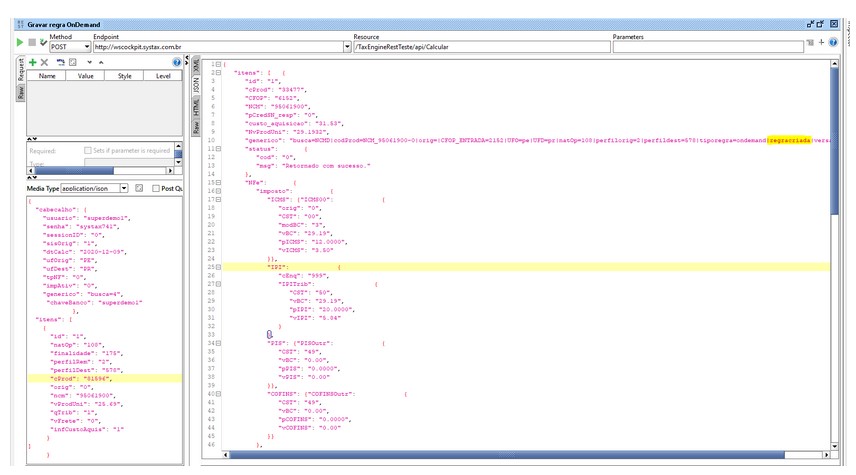Click update parameters from URL icon
The width and height of the screenshot is (856, 475).
coord(61,62)
